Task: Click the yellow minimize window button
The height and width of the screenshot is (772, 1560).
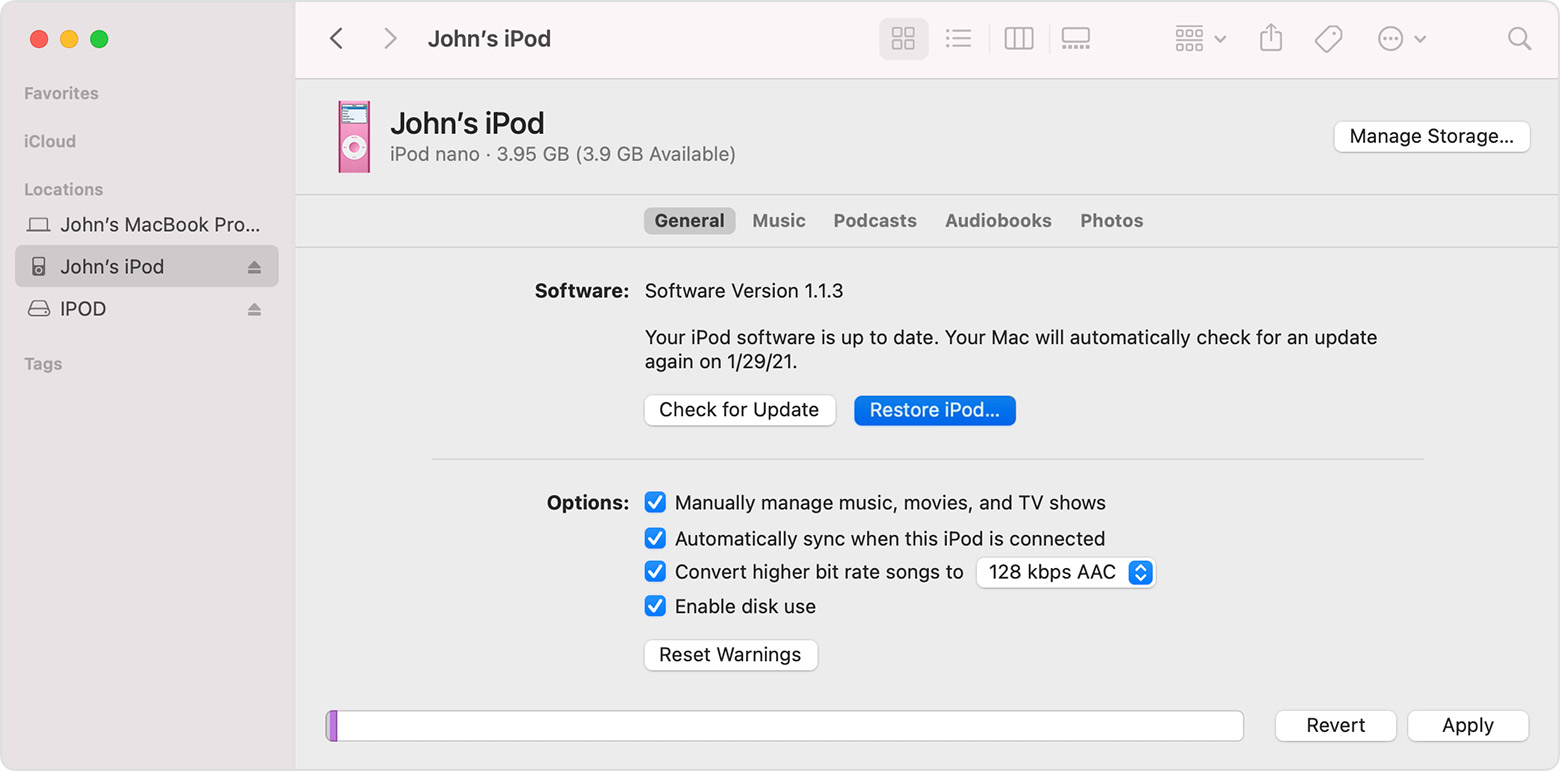Action: pos(69,39)
